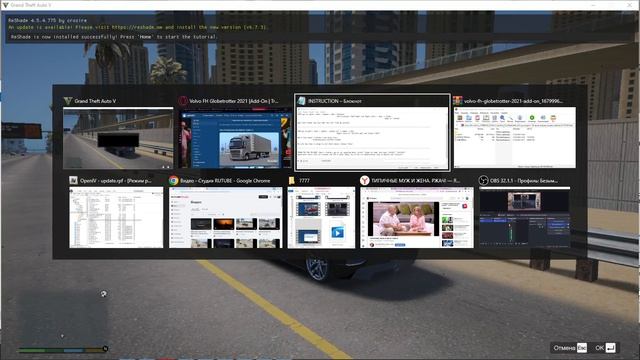Open the OBS 32.1.1 window thumbnail
The height and width of the screenshot is (360, 640).
524,218
